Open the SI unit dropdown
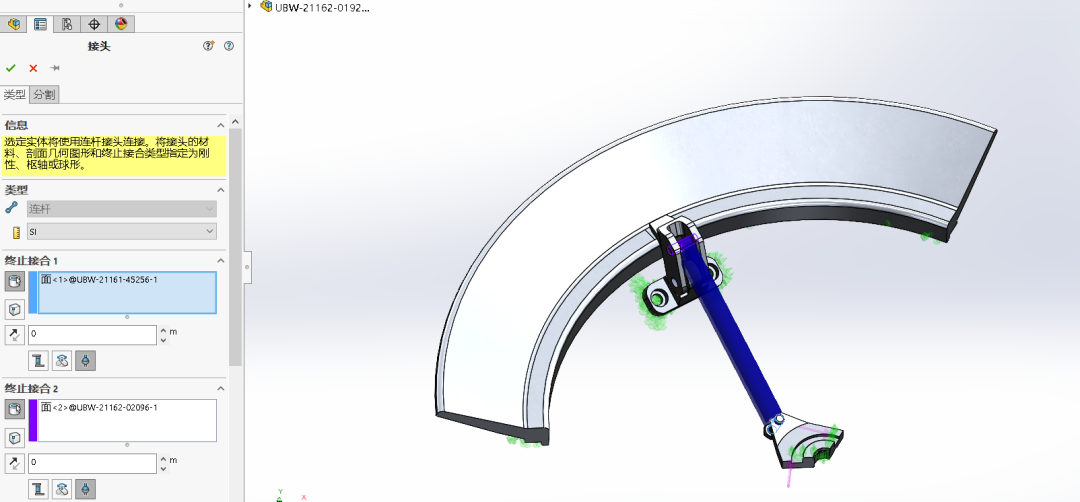The width and height of the screenshot is (1080, 502). (x=122, y=231)
